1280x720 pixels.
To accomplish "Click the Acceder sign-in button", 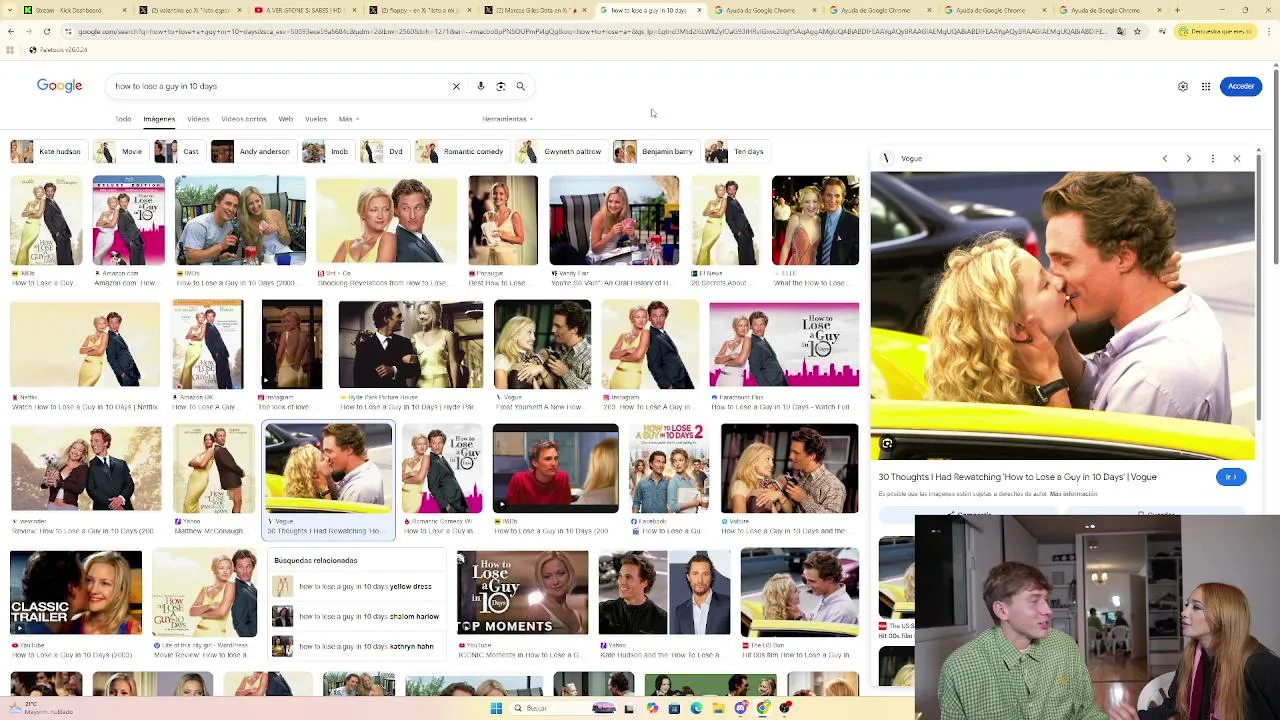I will click(x=1241, y=86).
